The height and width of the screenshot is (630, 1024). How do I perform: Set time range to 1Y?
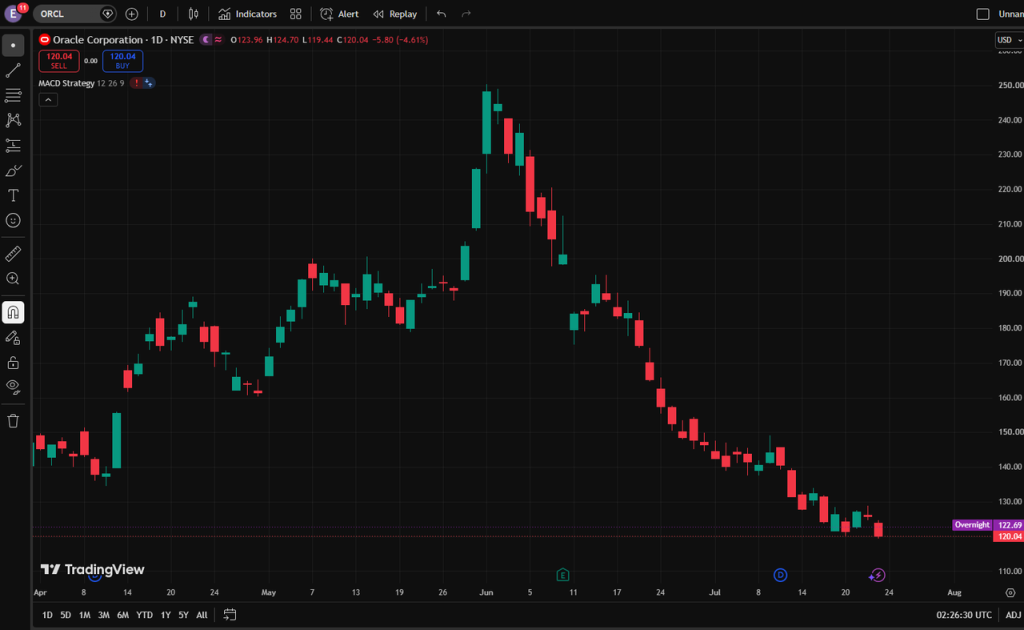click(x=165, y=615)
